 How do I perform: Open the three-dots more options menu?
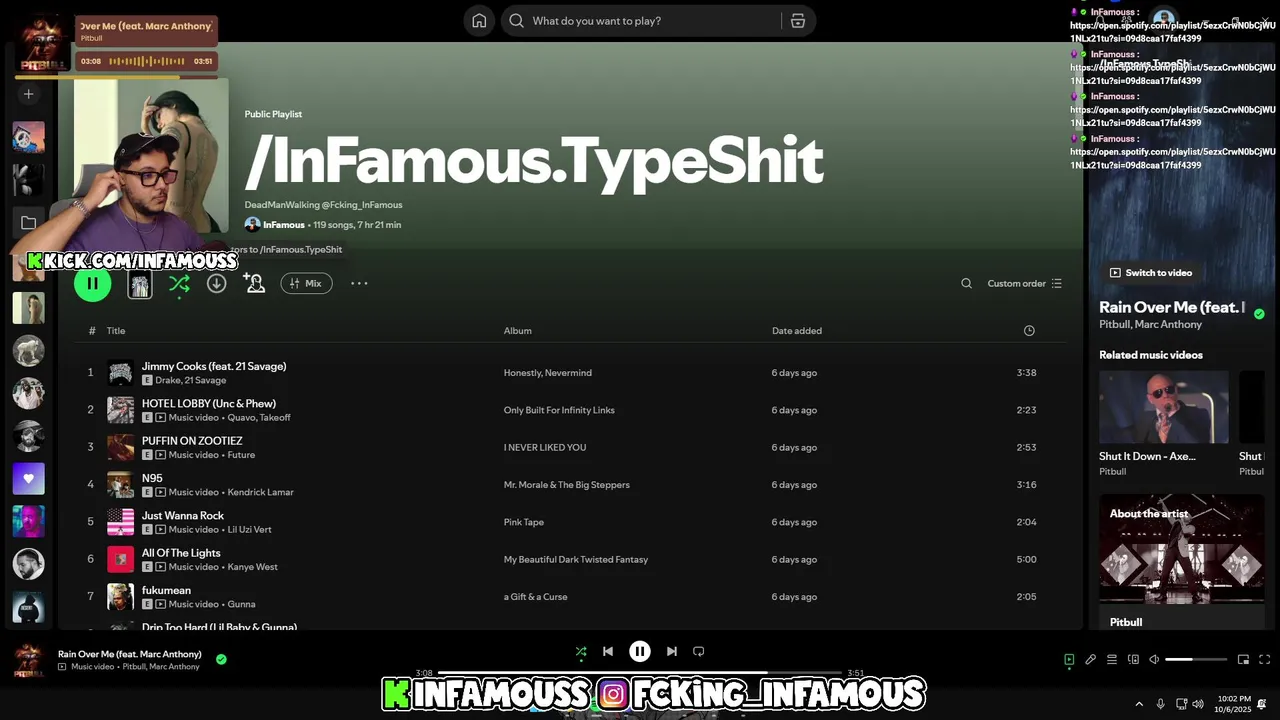pyautogui.click(x=359, y=283)
